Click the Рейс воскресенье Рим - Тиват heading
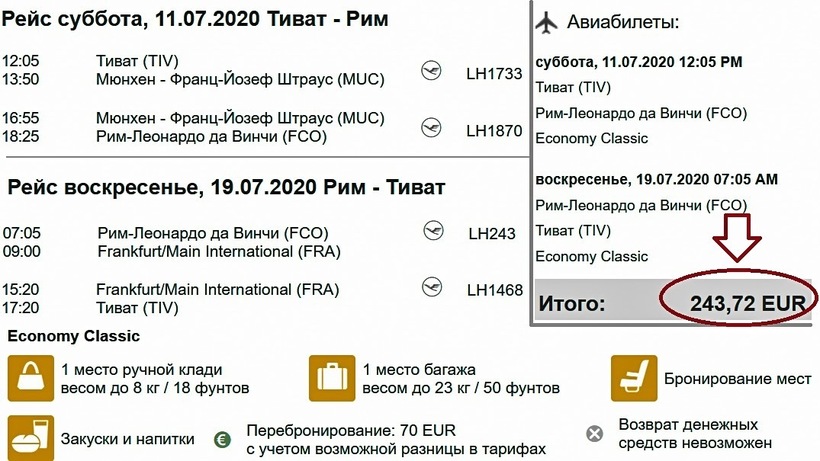The width and height of the screenshot is (820, 461). coord(225,187)
